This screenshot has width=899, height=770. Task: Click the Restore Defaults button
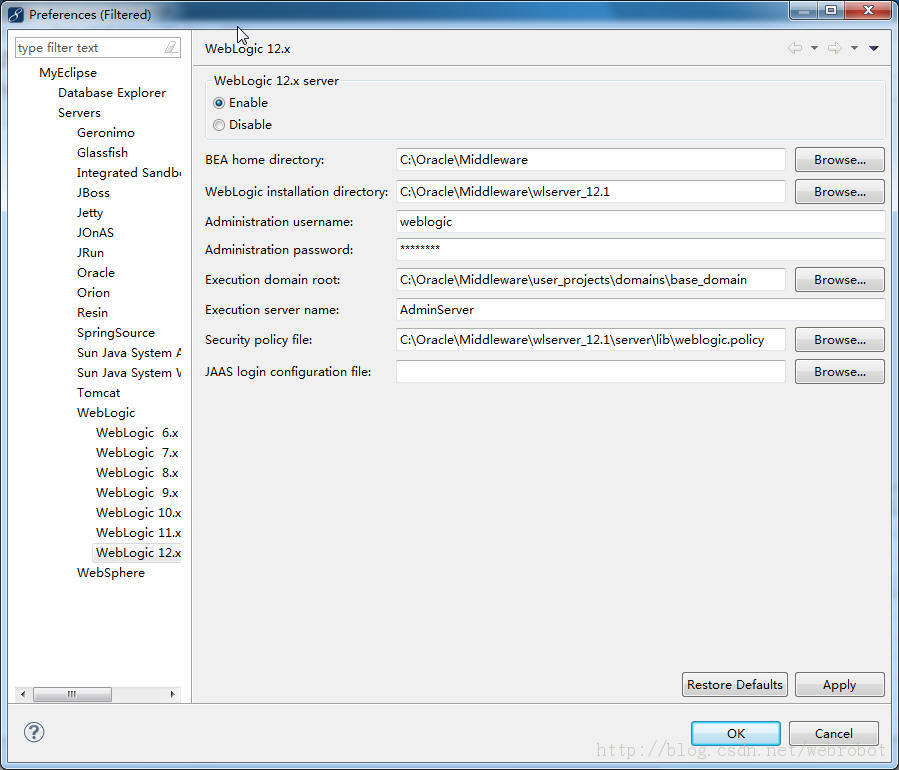point(734,685)
